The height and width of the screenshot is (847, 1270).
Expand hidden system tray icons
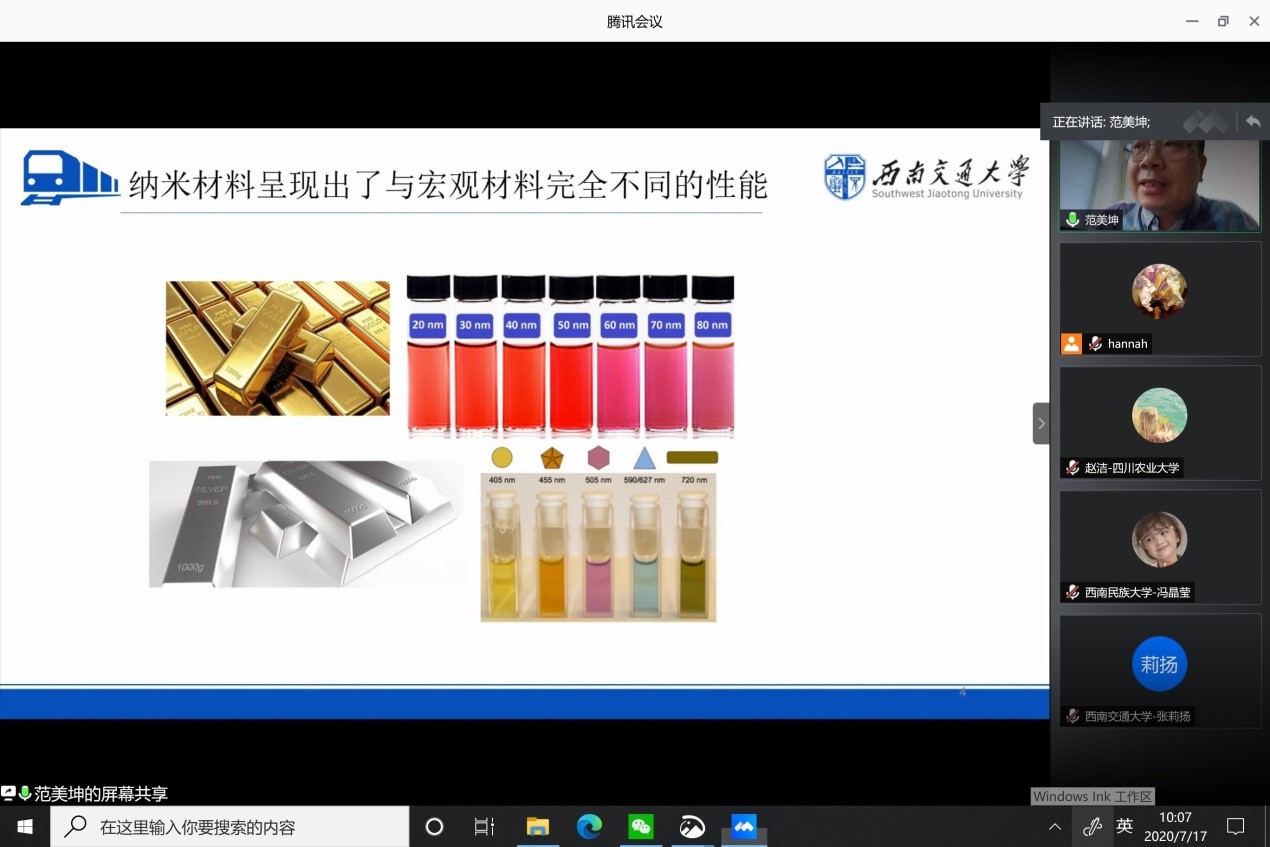(x=1054, y=826)
